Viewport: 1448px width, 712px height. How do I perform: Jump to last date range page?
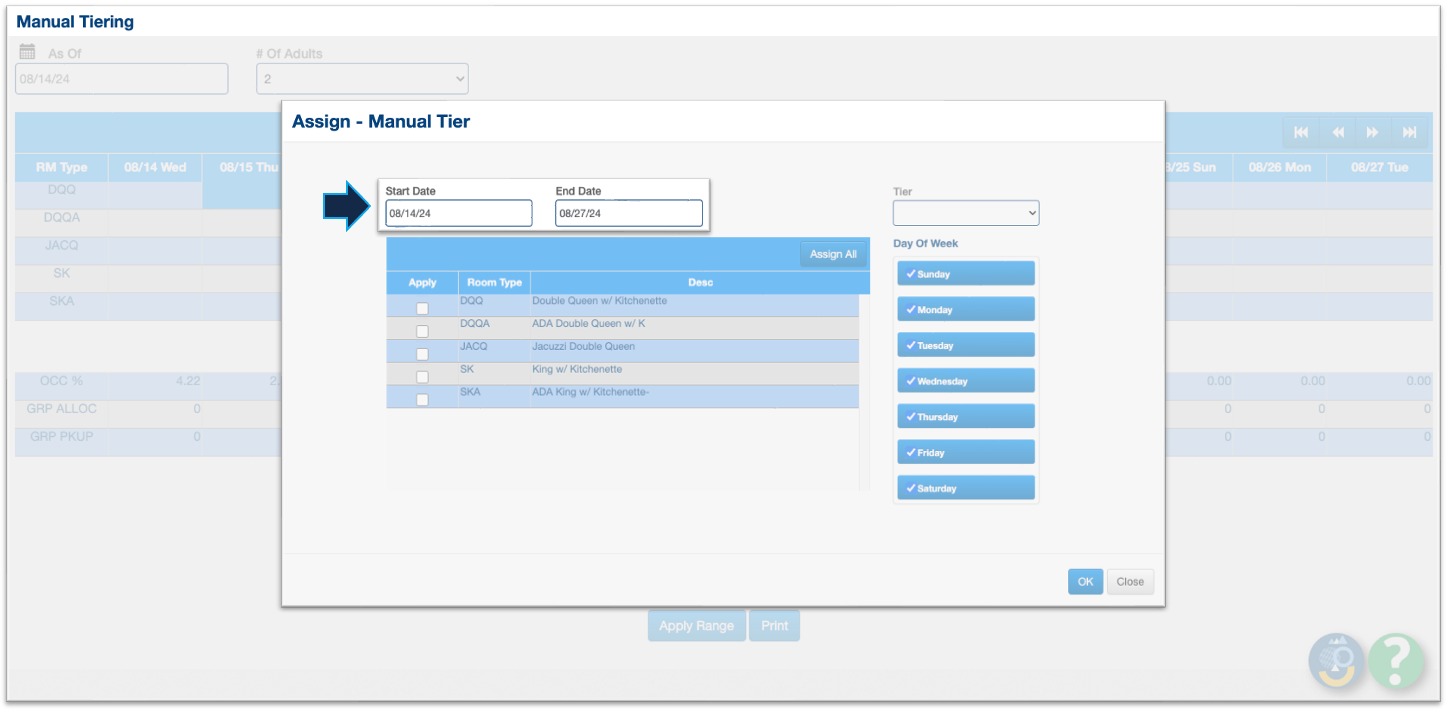pyautogui.click(x=1409, y=132)
